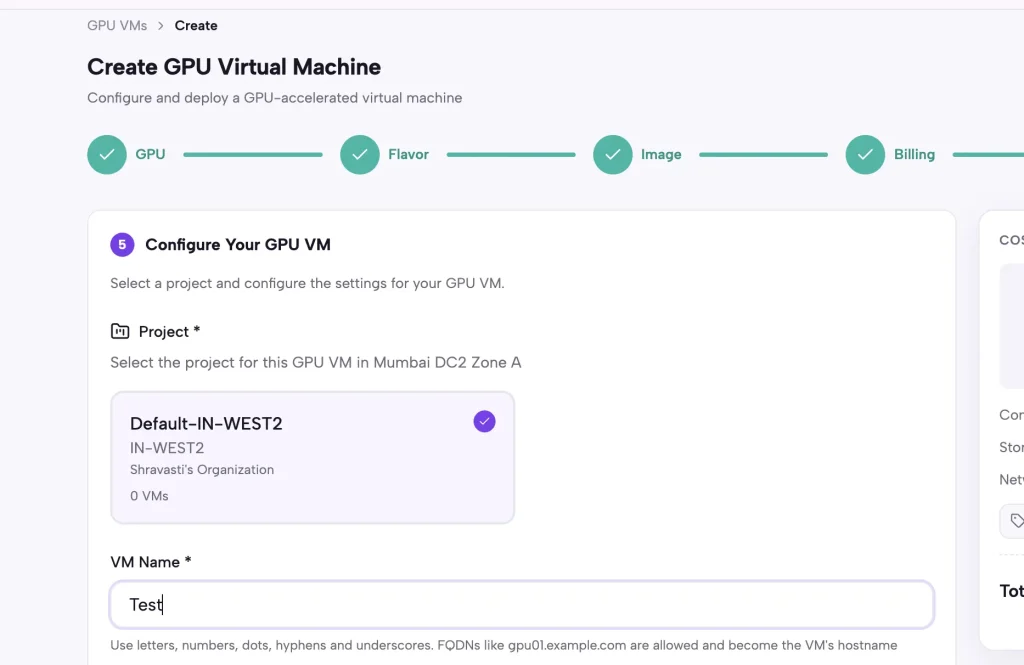Click the 'VM Name *' label
The height and width of the screenshot is (665, 1024).
click(x=151, y=562)
